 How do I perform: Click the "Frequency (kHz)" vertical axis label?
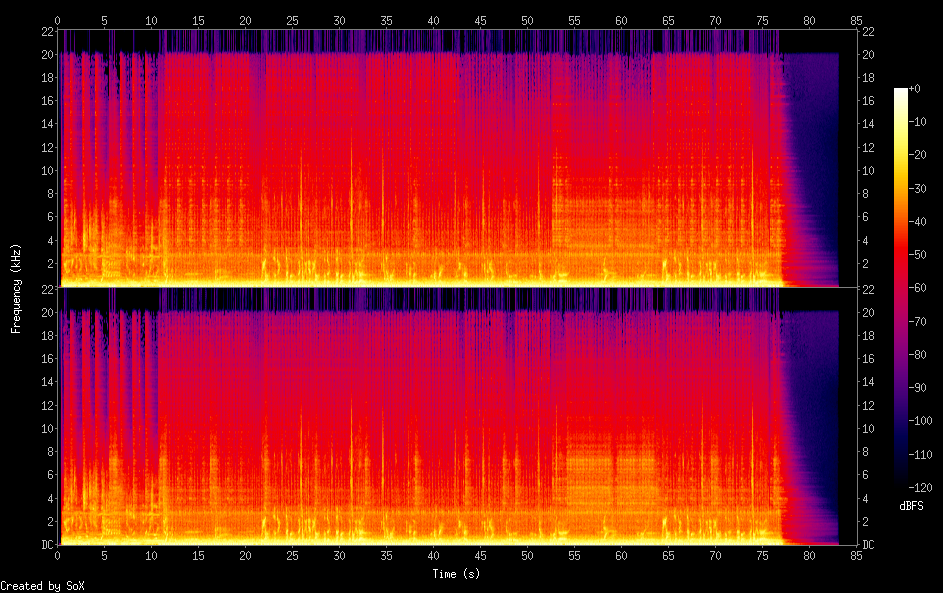16,288
